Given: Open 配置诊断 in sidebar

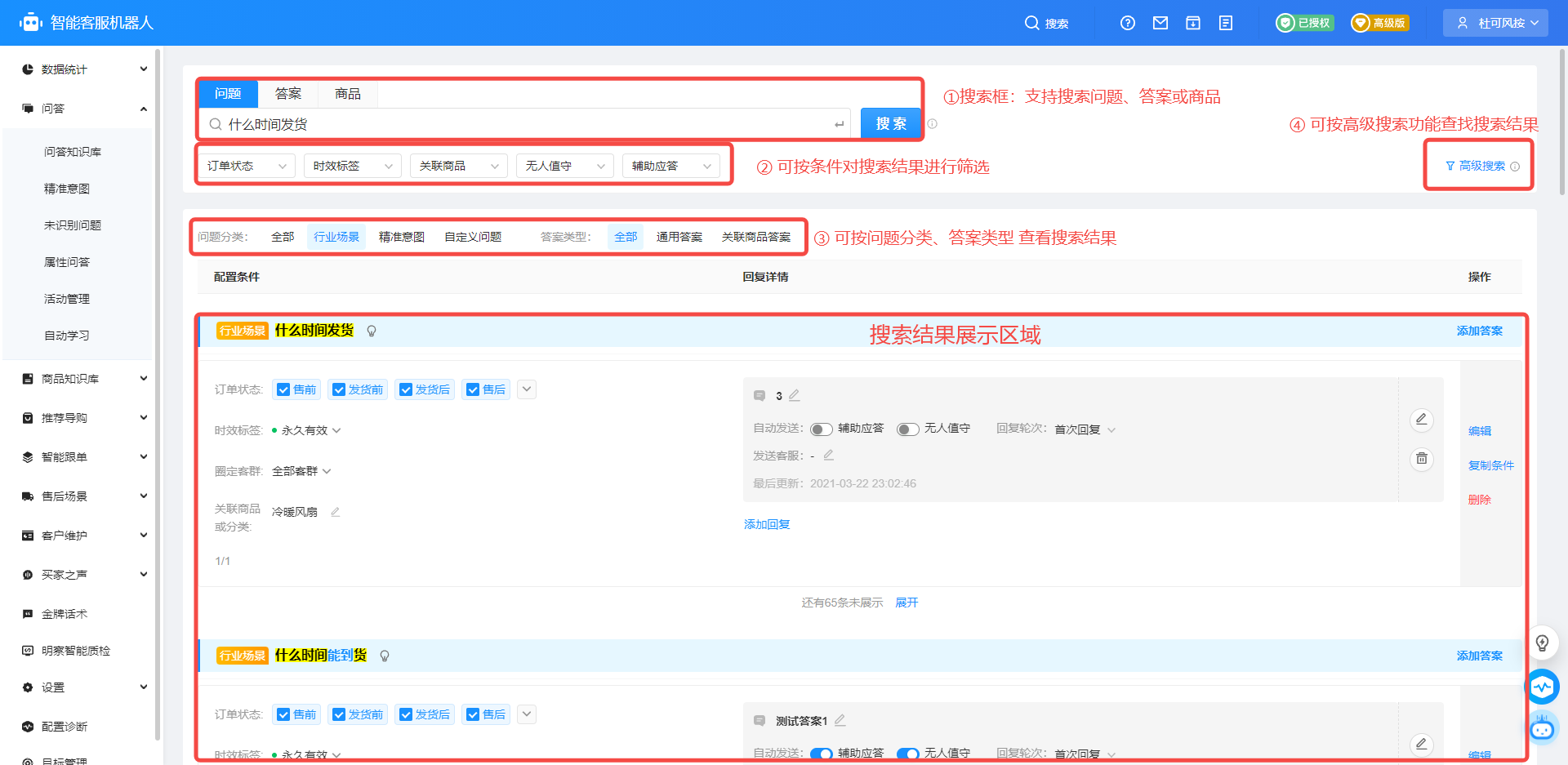Looking at the screenshot, I should 65,727.
